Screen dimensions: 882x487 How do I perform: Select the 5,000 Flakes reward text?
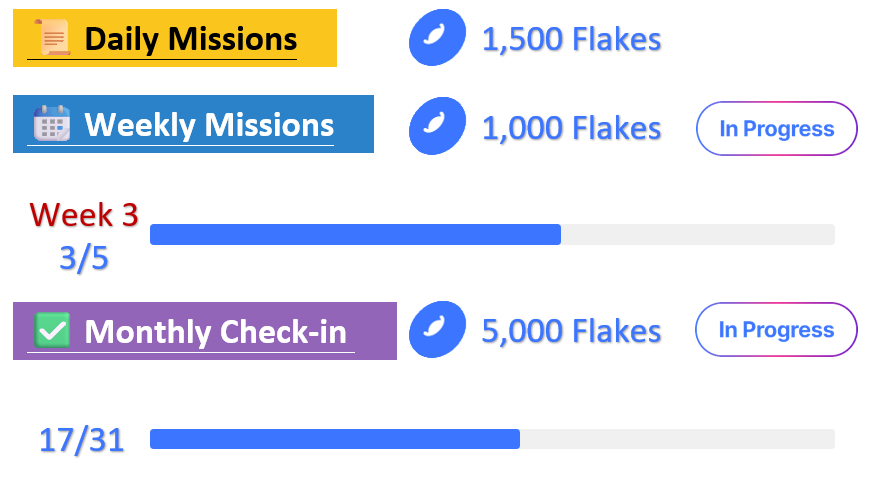(572, 331)
